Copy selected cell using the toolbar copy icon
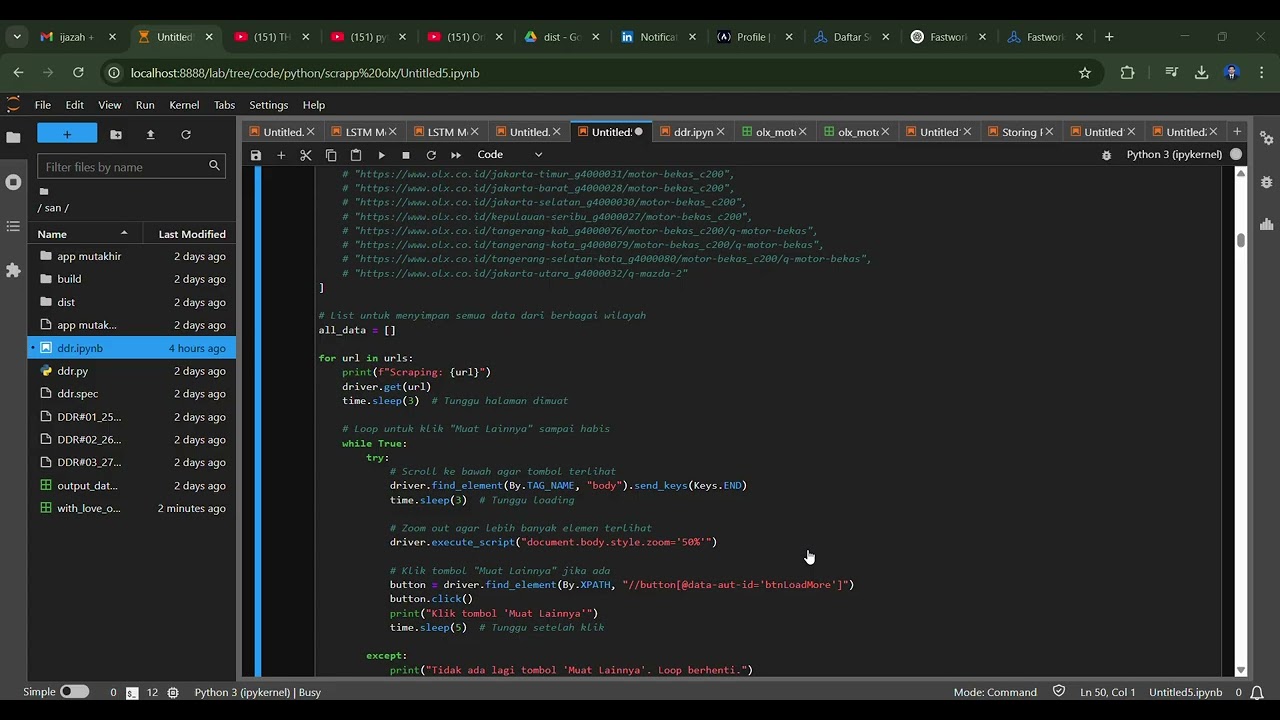Viewport: 1280px width, 720px height. click(x=331, y=155)
